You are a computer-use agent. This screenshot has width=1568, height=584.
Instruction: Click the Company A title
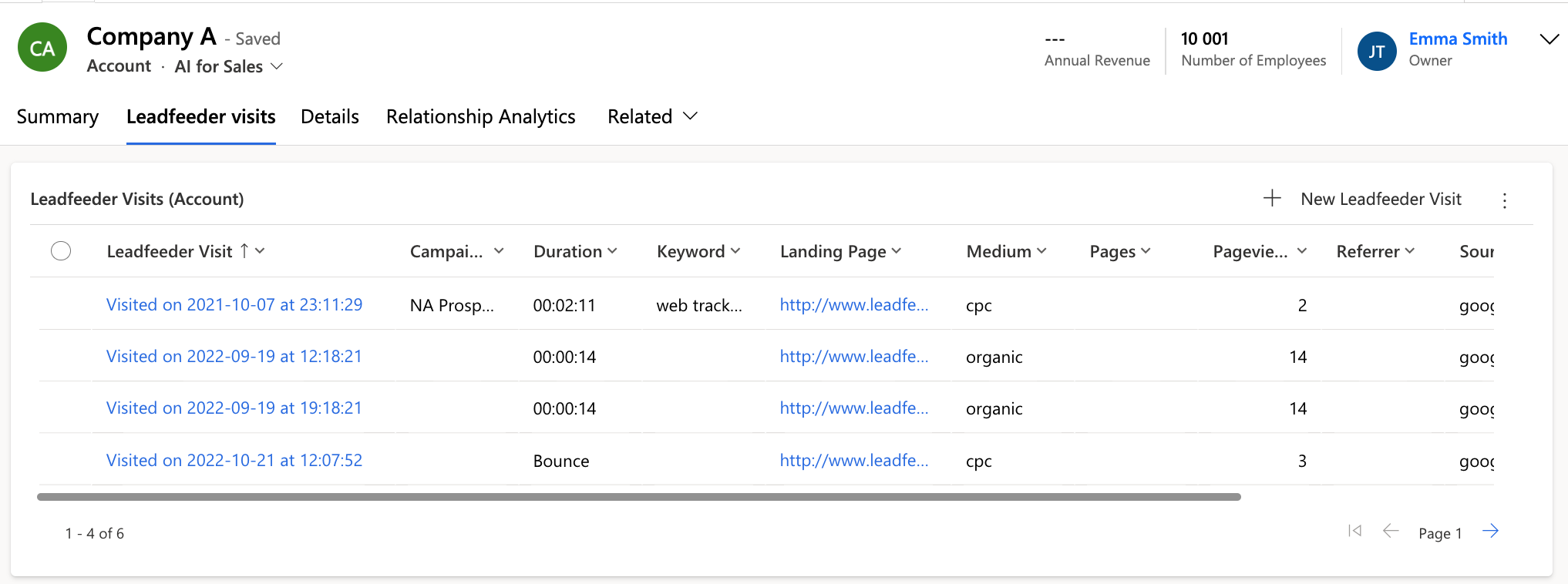click(151, 36)
